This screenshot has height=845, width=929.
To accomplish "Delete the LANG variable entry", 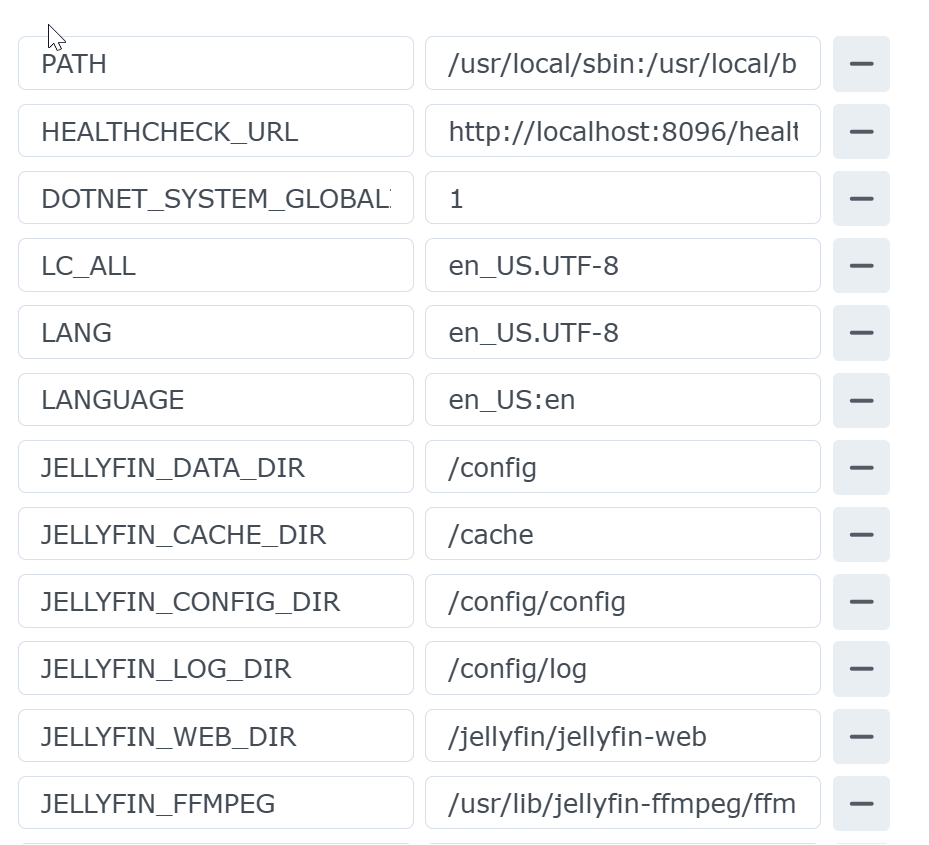I will (861, 333).
